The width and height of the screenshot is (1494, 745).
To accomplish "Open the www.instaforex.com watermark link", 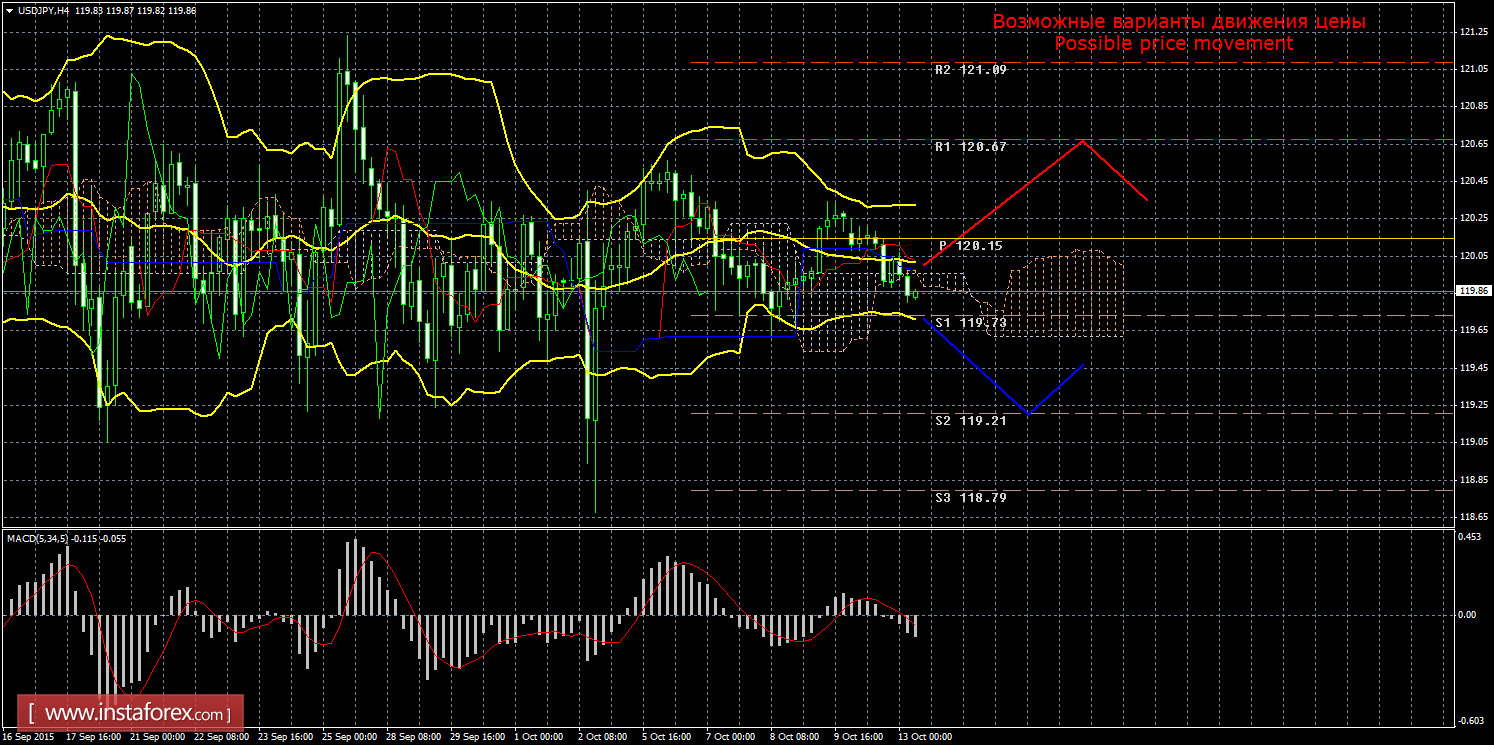I will click(136, 714).
